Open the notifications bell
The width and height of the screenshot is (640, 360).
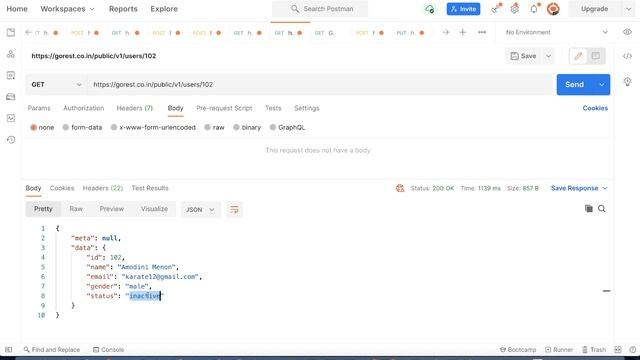click(534, 9)
